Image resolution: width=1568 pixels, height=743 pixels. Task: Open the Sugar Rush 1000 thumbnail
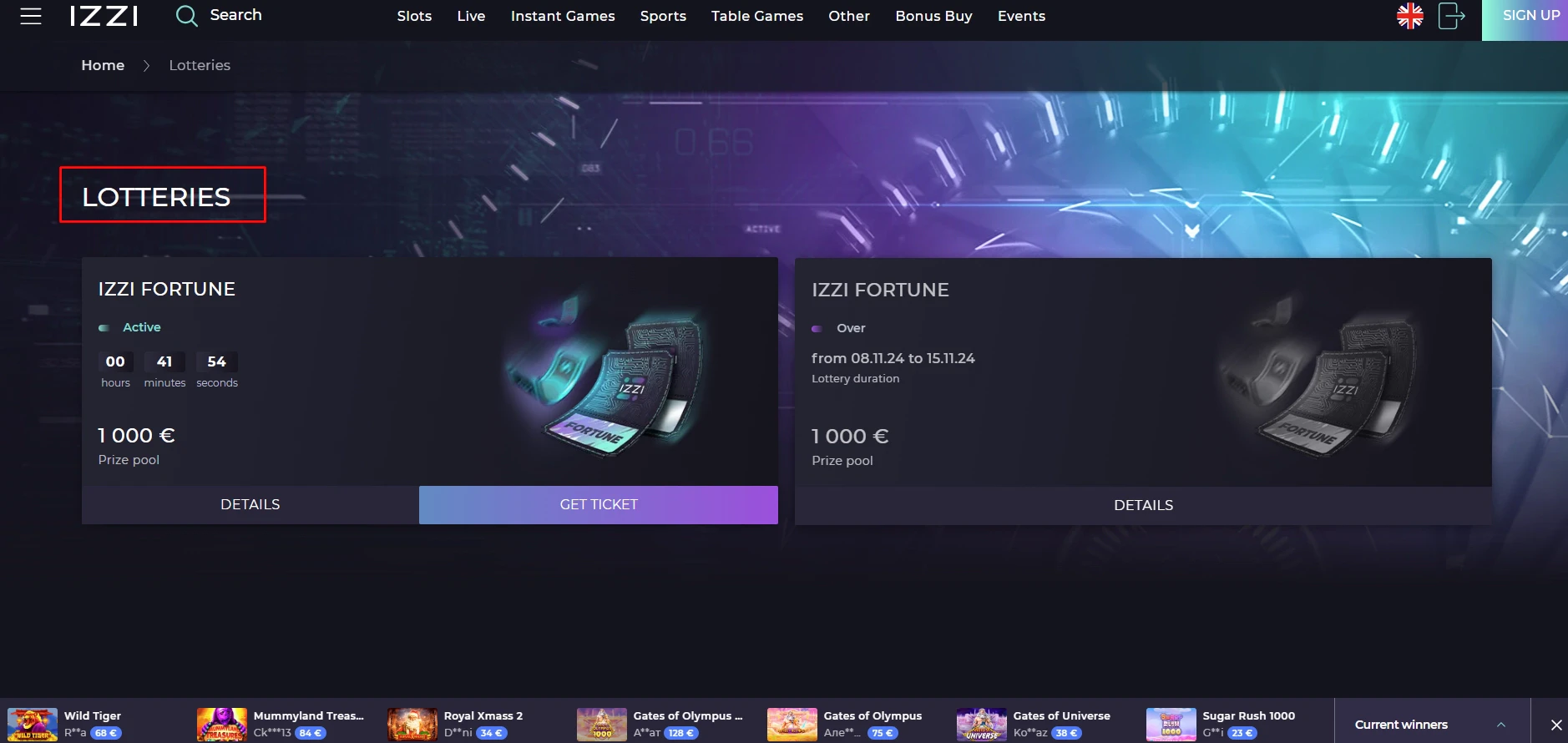tap(1171, 725)
